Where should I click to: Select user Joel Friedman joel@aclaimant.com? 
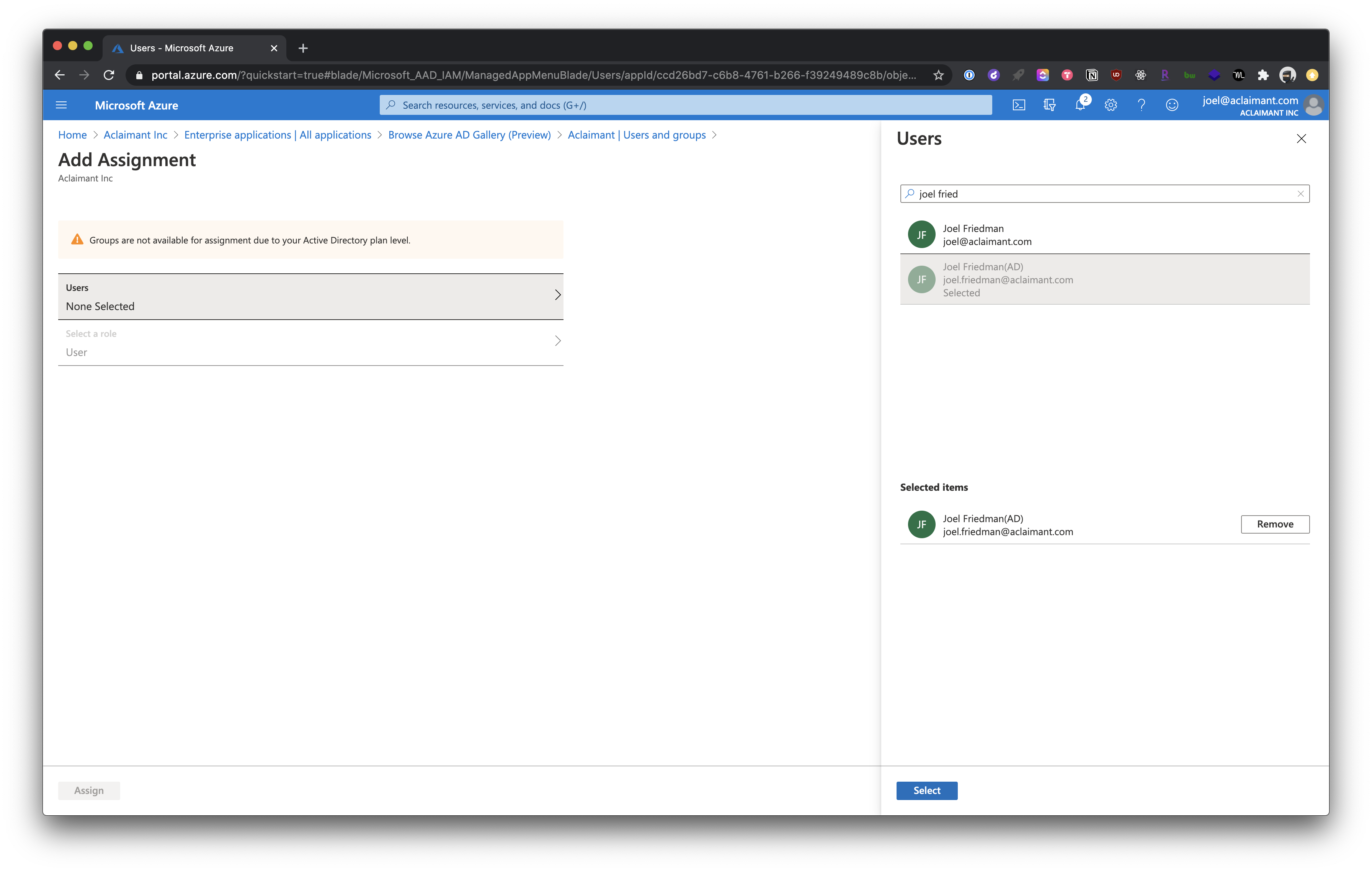tap(1105, 235)
